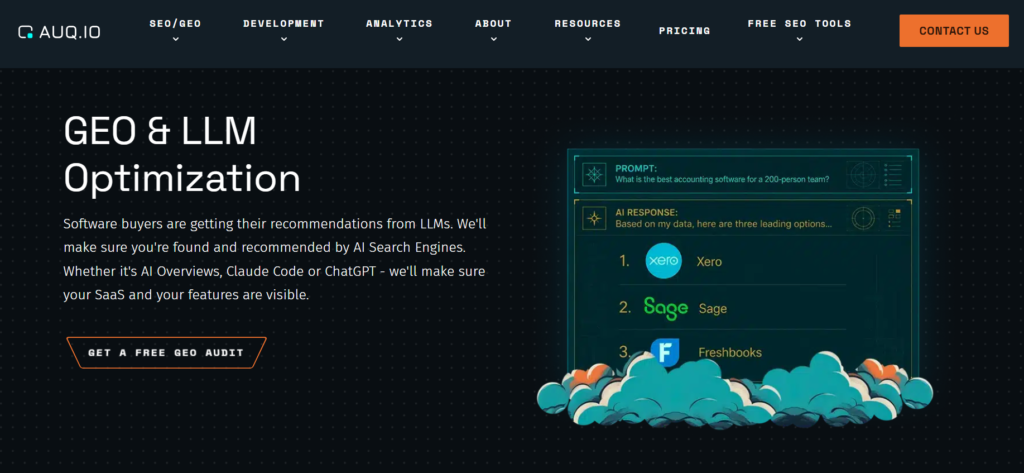Open the Free SEO Tools menu

pos(799,24)
